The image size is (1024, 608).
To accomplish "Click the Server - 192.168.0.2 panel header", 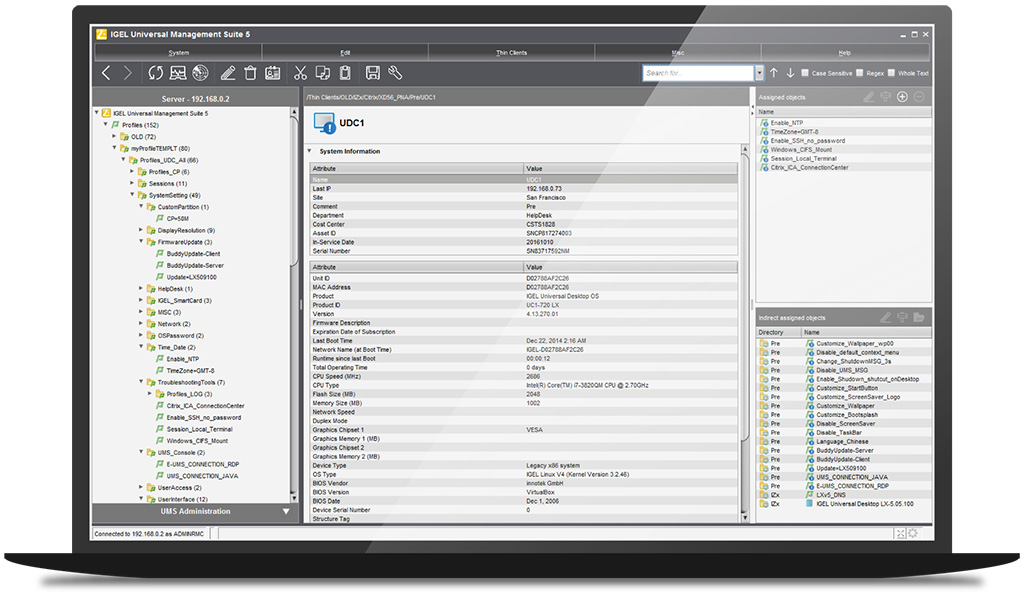I will tap(195, 99).
